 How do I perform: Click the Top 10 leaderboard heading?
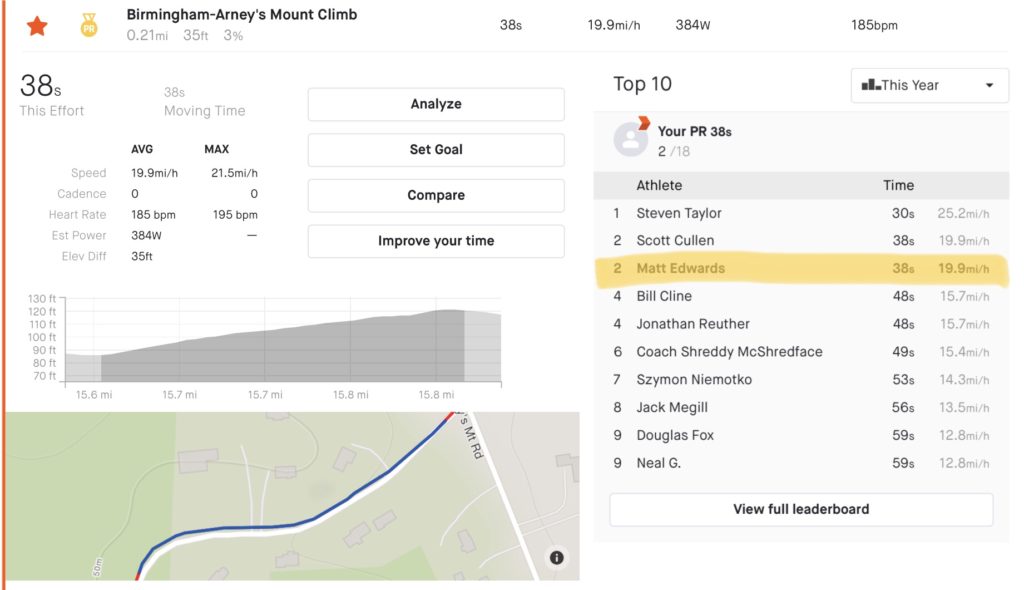[642, 85]
